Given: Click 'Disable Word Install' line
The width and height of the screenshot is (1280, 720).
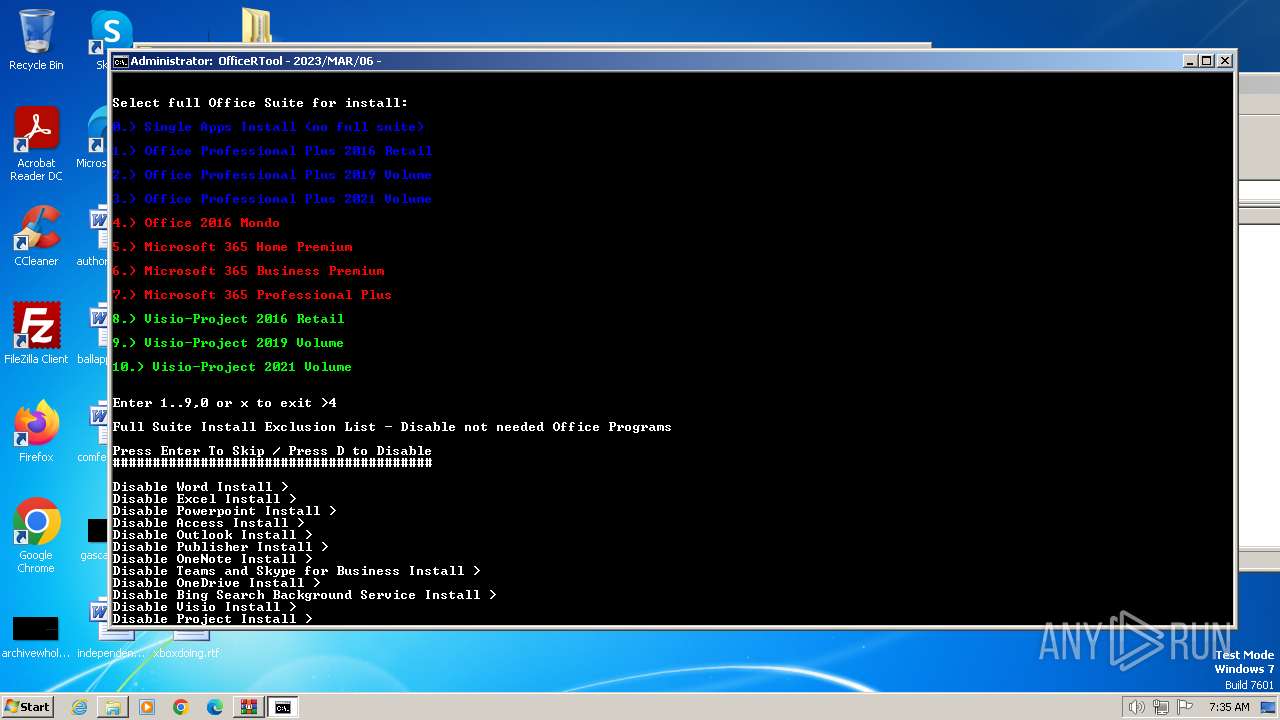Looking at the screenshot, I should click(200, 487).
